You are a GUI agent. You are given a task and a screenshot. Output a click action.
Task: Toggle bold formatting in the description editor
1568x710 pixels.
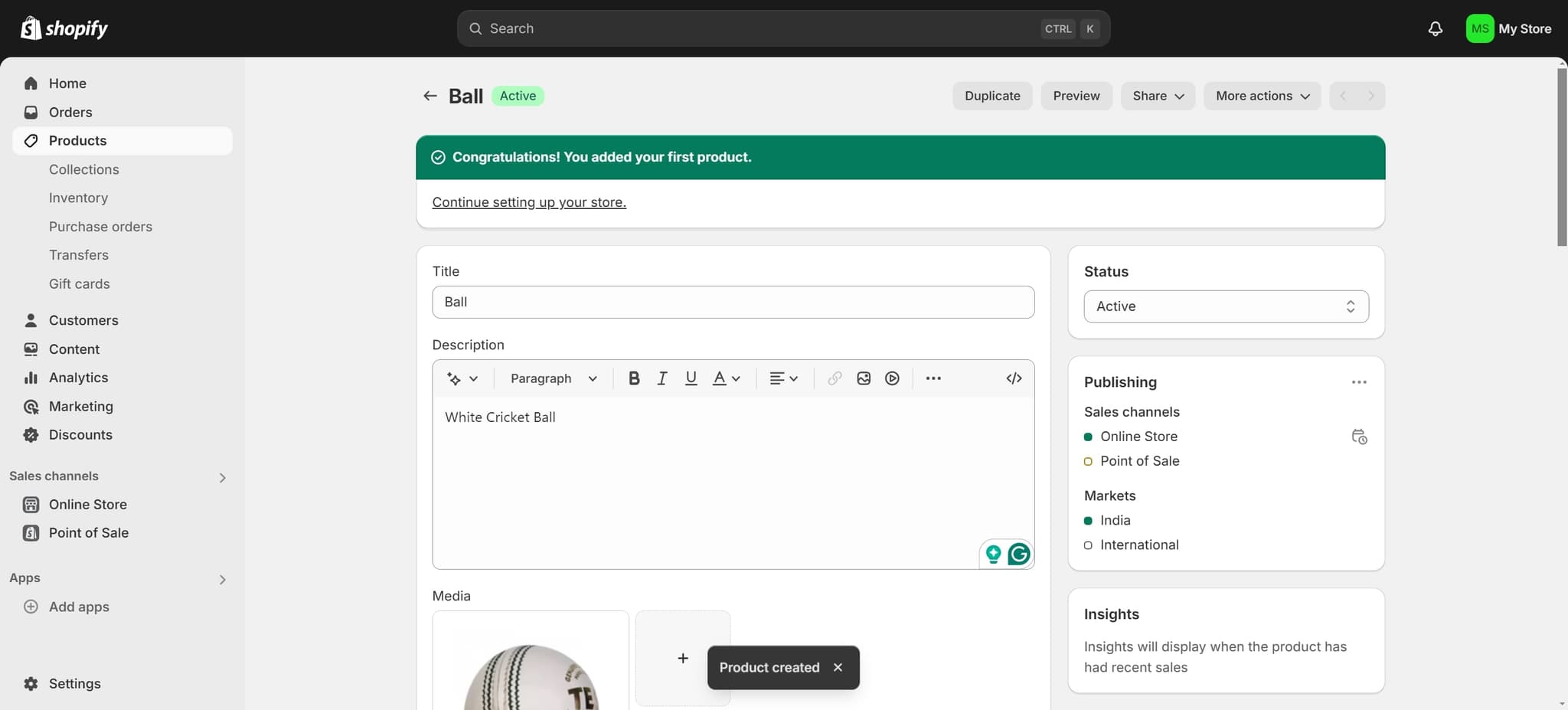pos(633,378)
